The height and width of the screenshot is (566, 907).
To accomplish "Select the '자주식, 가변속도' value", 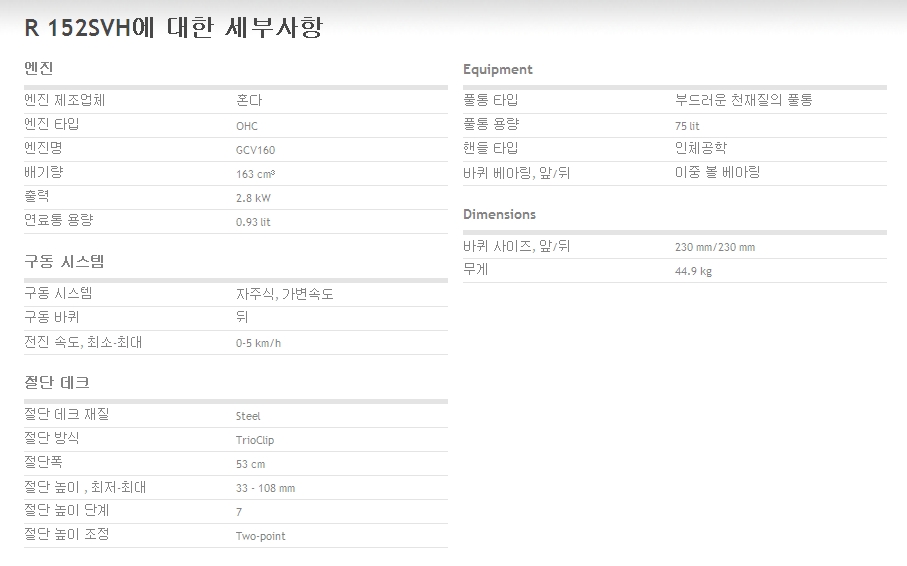I will [284, 294].
